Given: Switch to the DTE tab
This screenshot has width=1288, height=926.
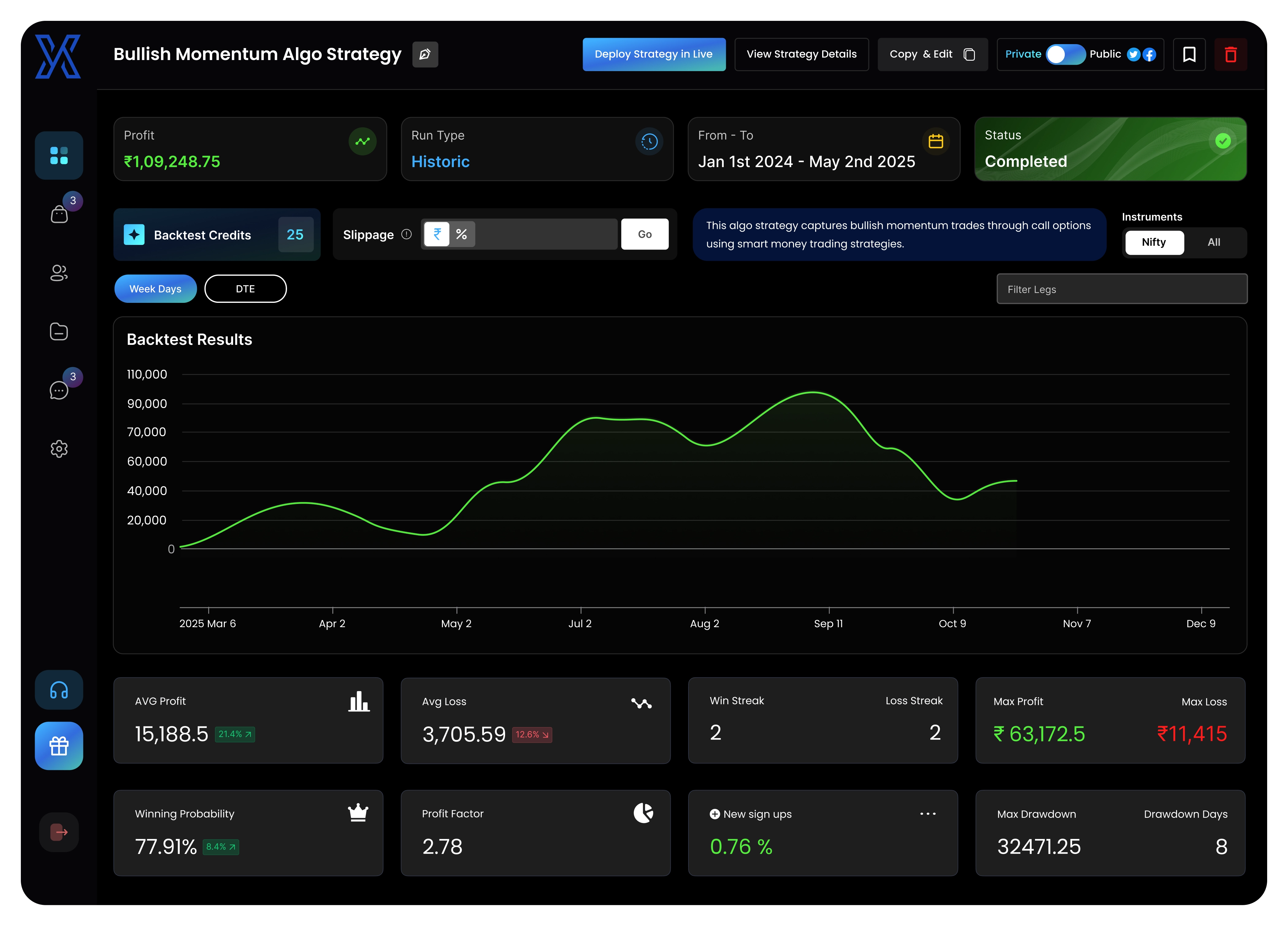Looking at the screenshot, I should point(245,289).
